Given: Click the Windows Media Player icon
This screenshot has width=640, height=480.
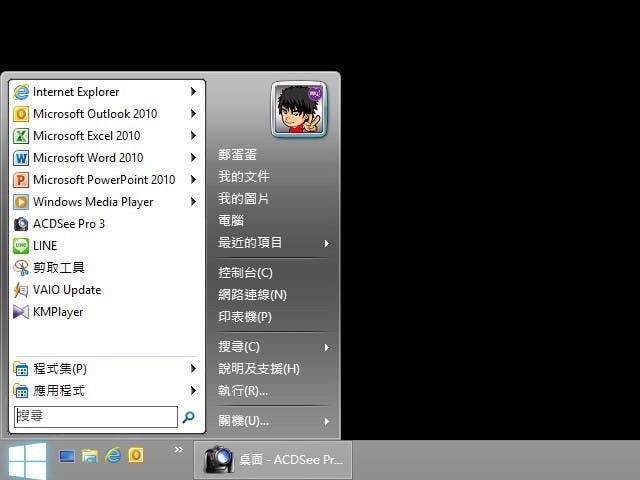Looking at the screenshot, I should (21, 202).
